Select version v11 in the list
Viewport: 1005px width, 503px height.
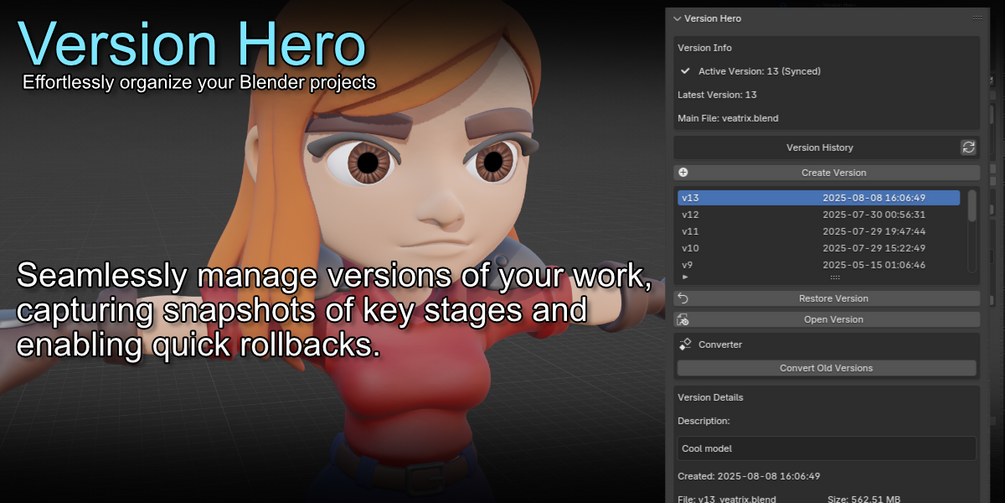click(x=818, y=231)
